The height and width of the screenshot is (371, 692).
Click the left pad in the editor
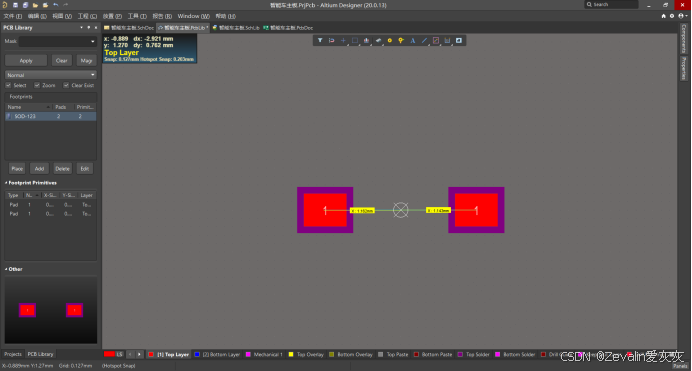tap(325, 210)
